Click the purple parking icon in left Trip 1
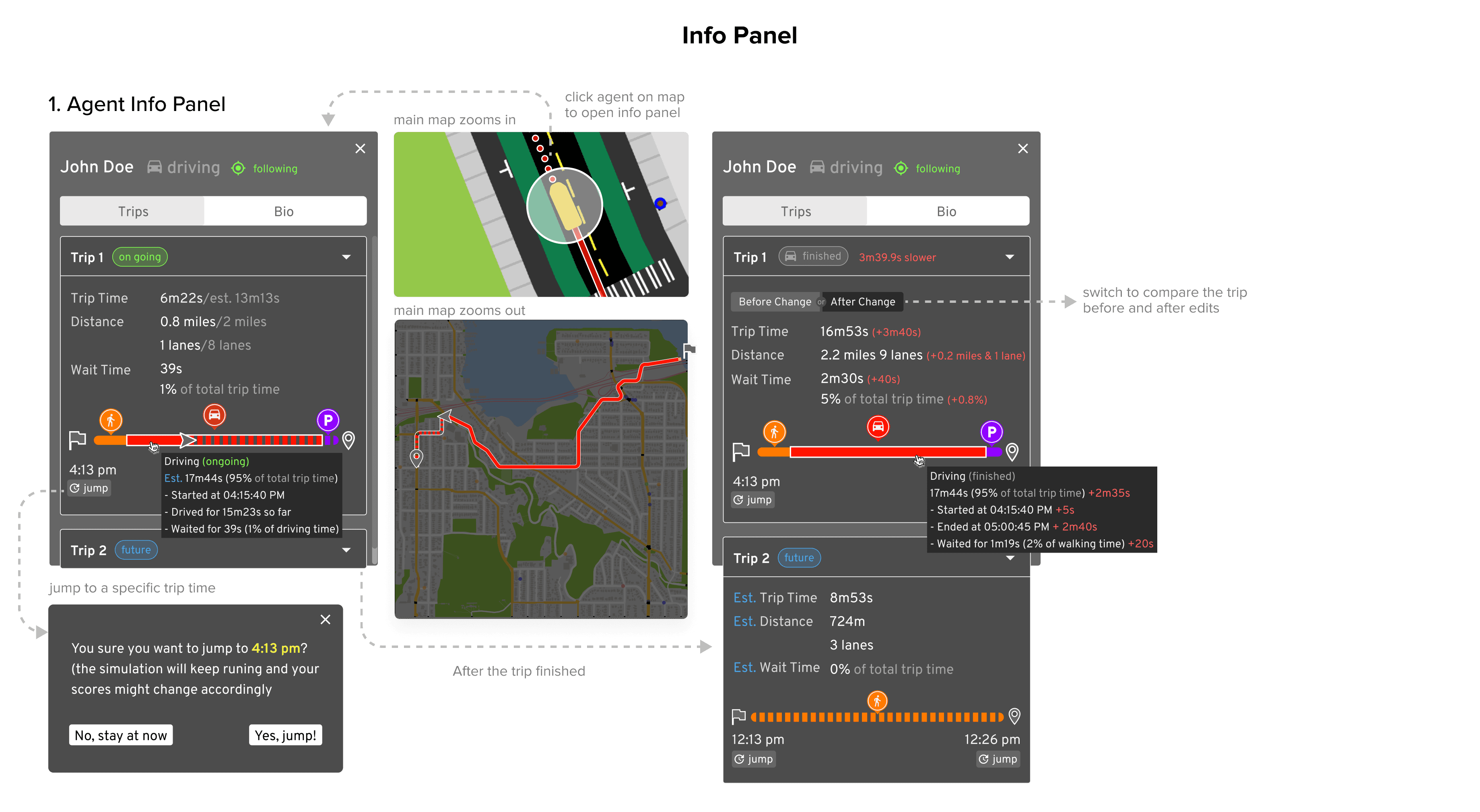This screenshot has height=812, width=1480. [x=328, y=420]
